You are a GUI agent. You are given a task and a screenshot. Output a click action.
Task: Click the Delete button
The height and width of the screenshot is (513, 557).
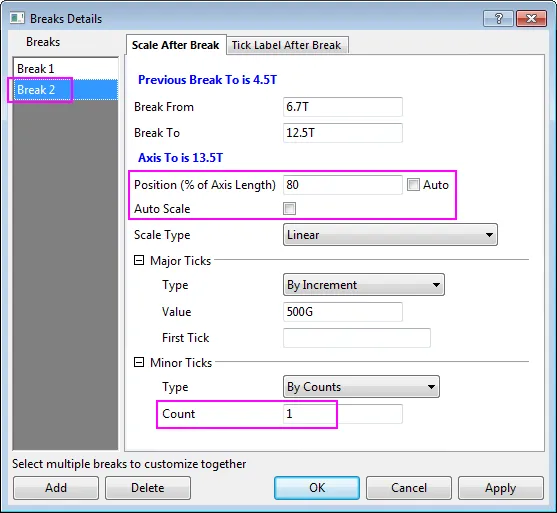(x=148, y=488)
